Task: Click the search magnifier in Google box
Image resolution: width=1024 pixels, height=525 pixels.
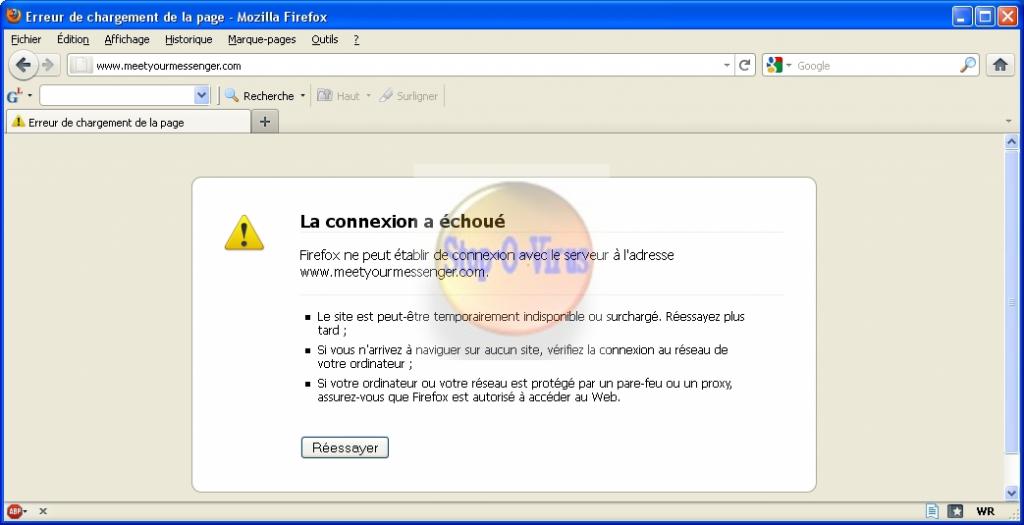Action: [x=968, y=65]
